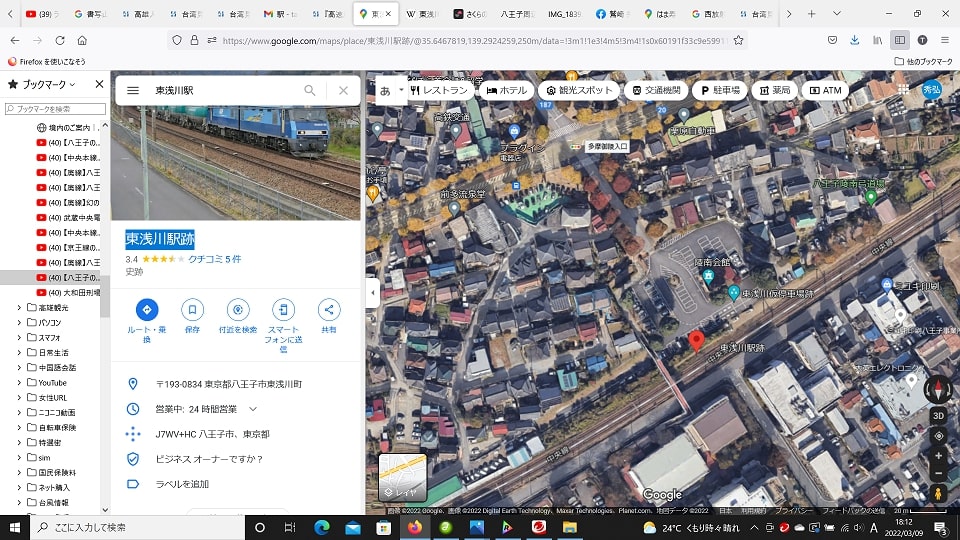Zoom in with the plus button
This screenshot has height=540, width=960.
[x=938, y=456]
